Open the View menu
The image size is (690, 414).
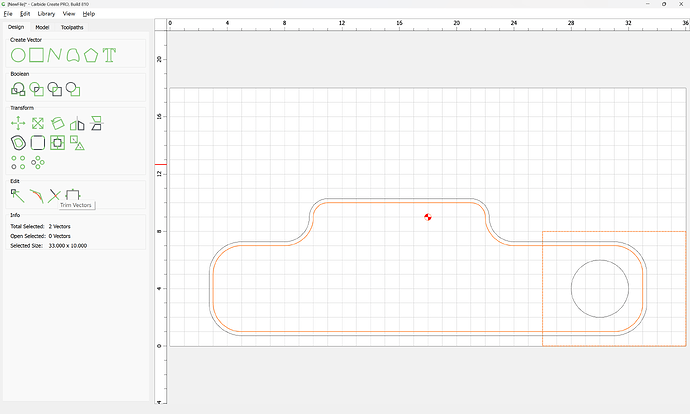pos(69,14)
